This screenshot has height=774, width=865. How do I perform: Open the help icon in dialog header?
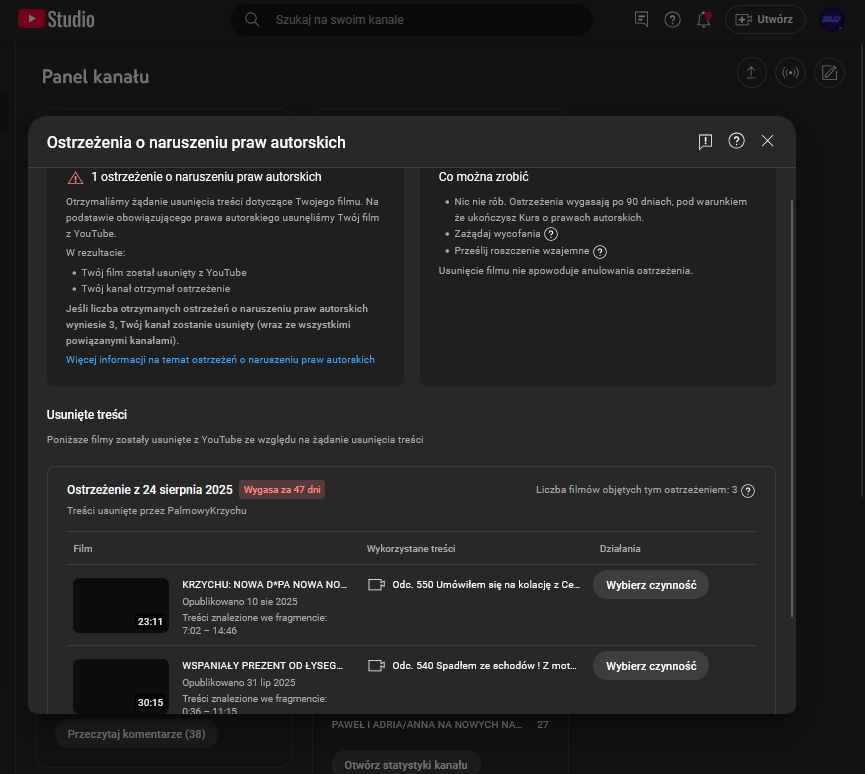click(x=737, y=141)
